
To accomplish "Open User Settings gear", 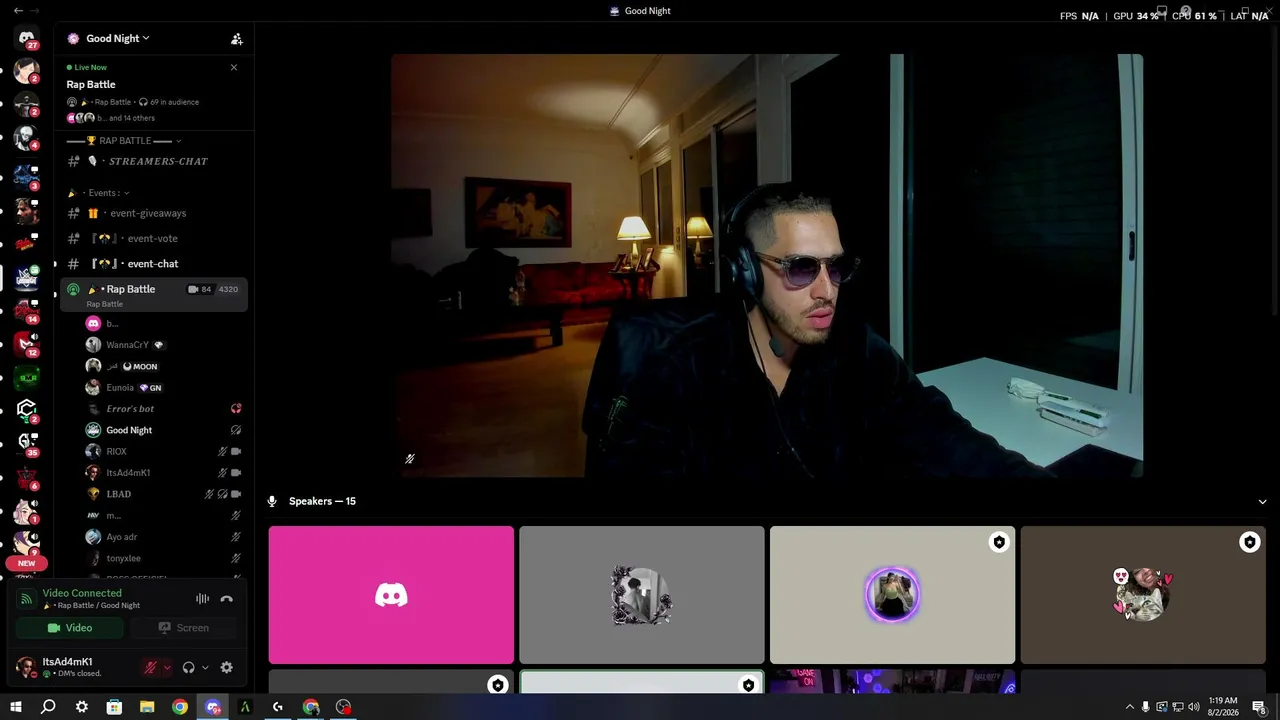I will click(x=227, y=668).
